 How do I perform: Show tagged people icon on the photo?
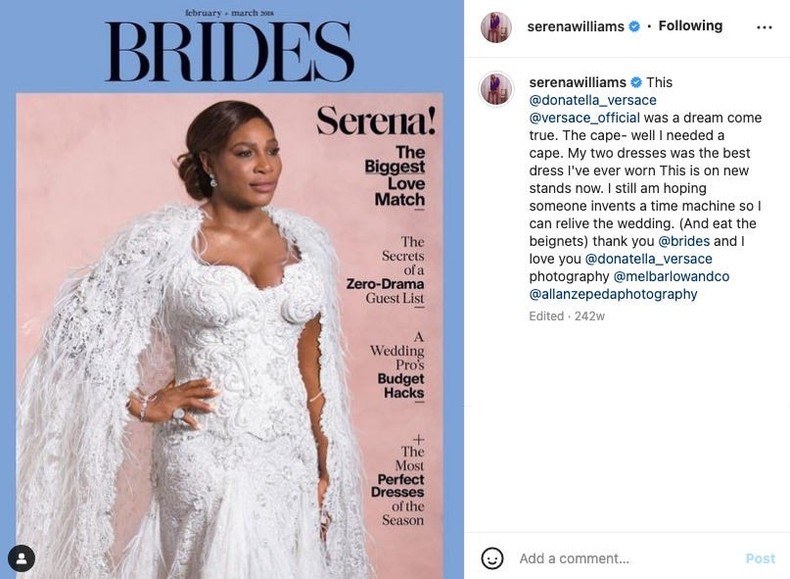pyautogui.click(x=21, y=558)
